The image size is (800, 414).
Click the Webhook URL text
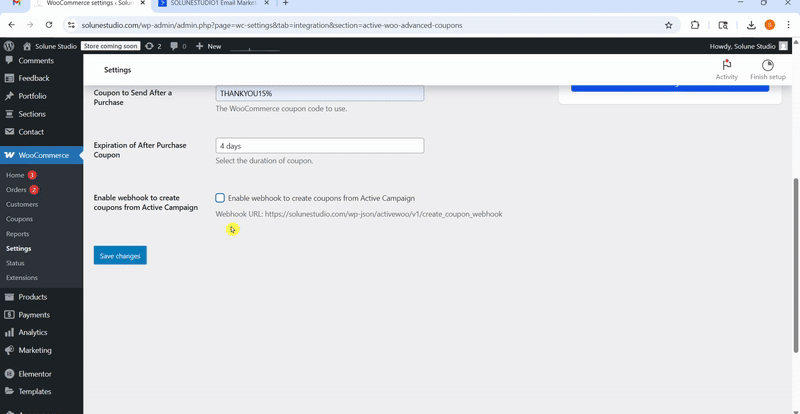[359, 214]
